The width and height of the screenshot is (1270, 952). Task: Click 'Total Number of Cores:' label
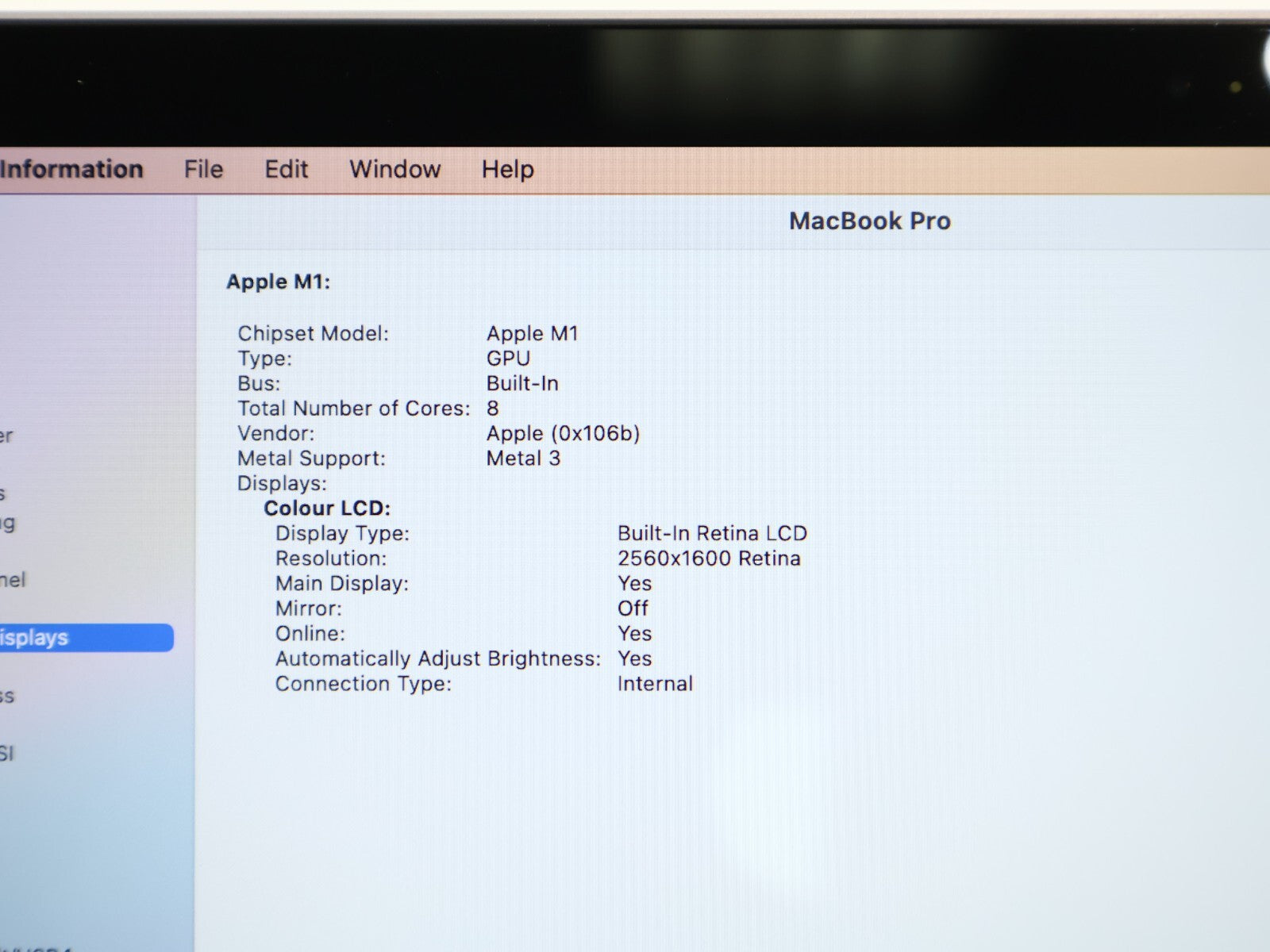point(353,408)
